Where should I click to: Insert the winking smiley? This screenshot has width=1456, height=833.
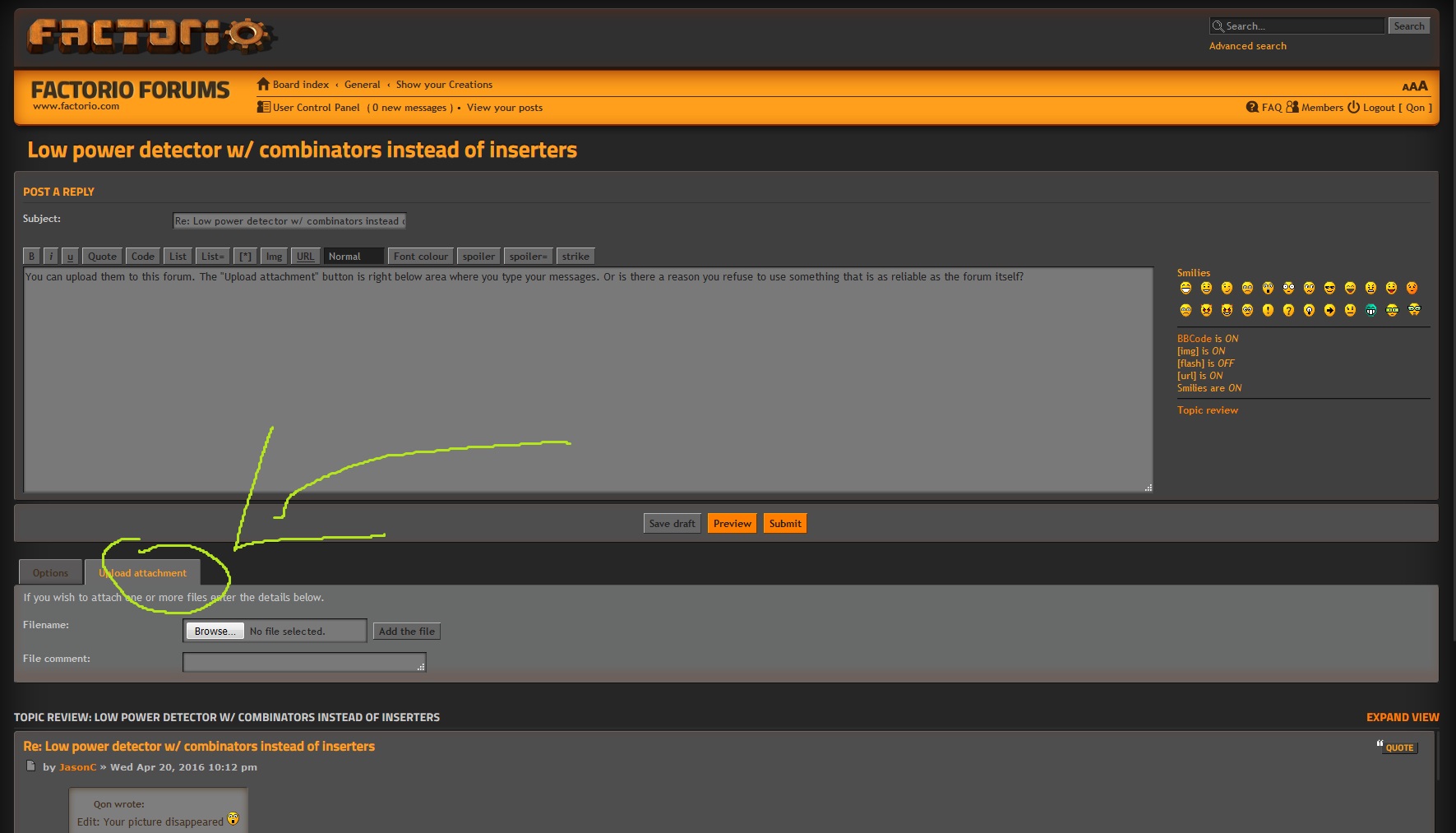1227,288
